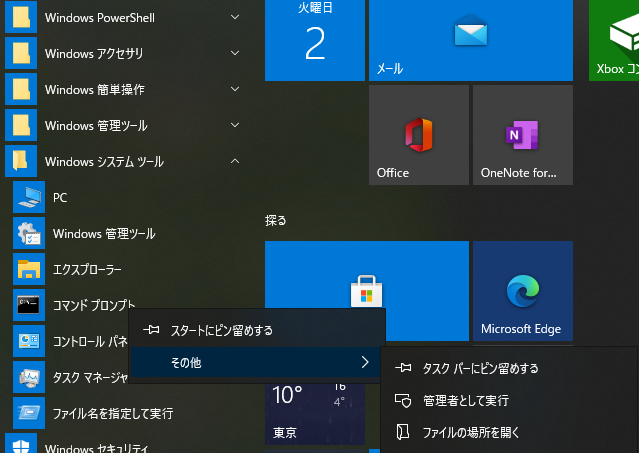Click the Windows 管理ツール gear icon
Screen dimensions: 639x453
[29, 233]
